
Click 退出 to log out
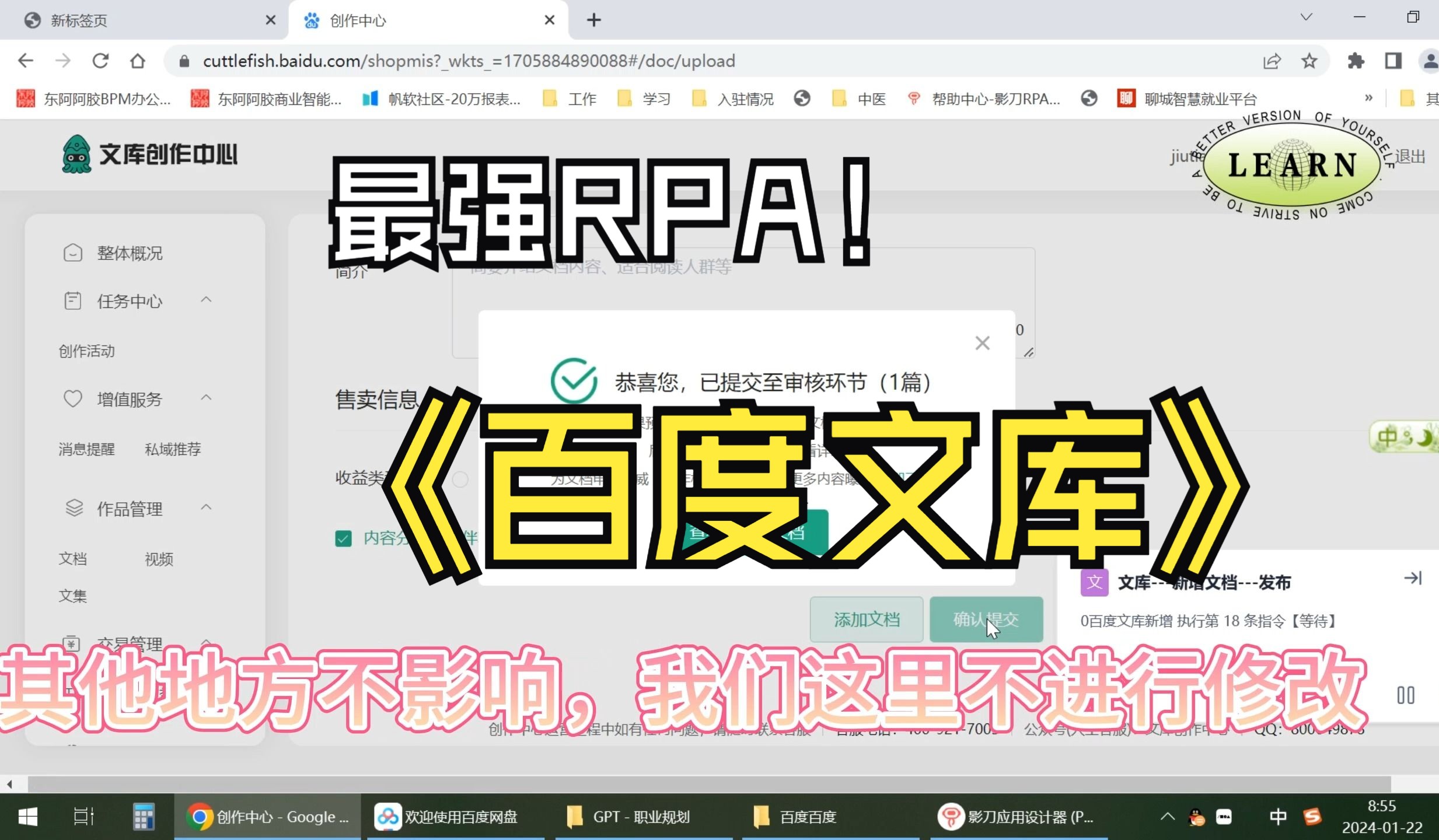(1410, 156)
